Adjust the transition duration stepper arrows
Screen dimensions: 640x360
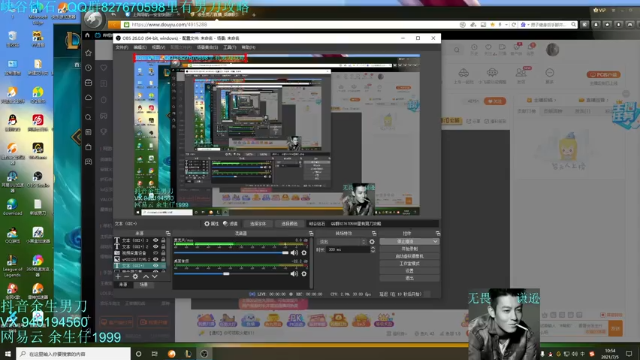[373, 249]
